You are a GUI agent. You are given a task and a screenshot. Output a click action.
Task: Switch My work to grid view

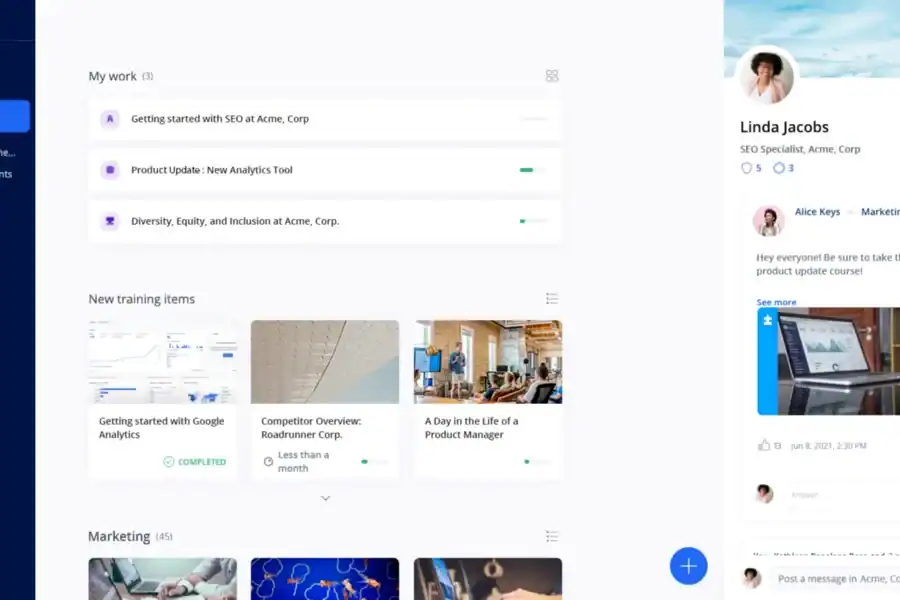[551, 76]
